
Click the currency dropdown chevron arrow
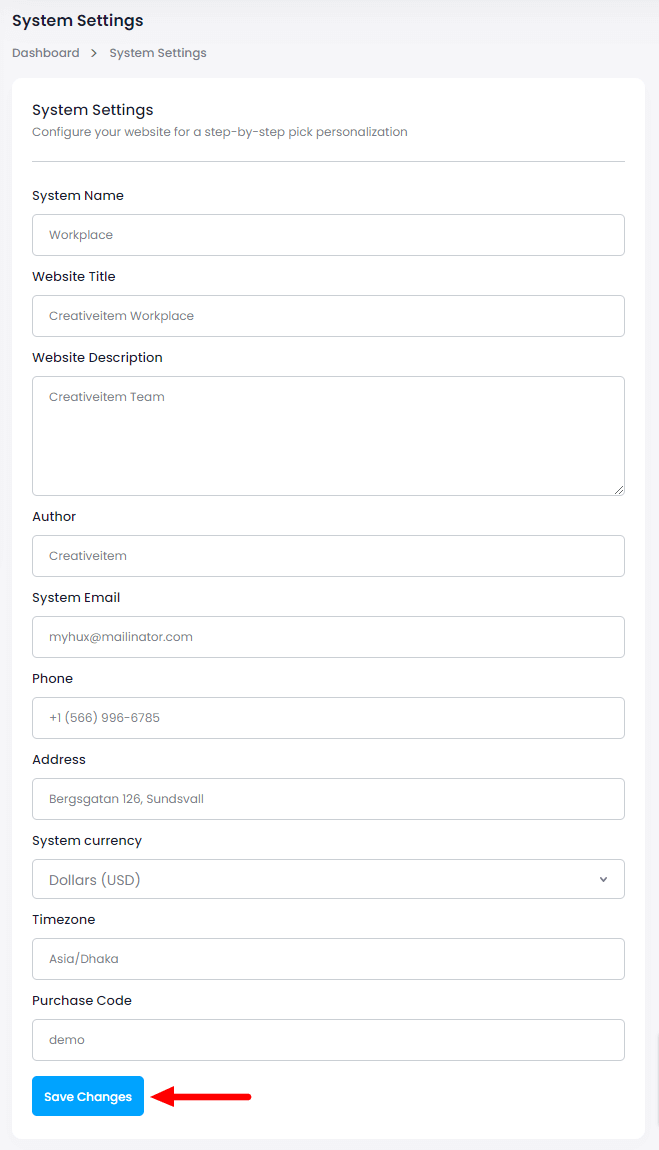603,880
